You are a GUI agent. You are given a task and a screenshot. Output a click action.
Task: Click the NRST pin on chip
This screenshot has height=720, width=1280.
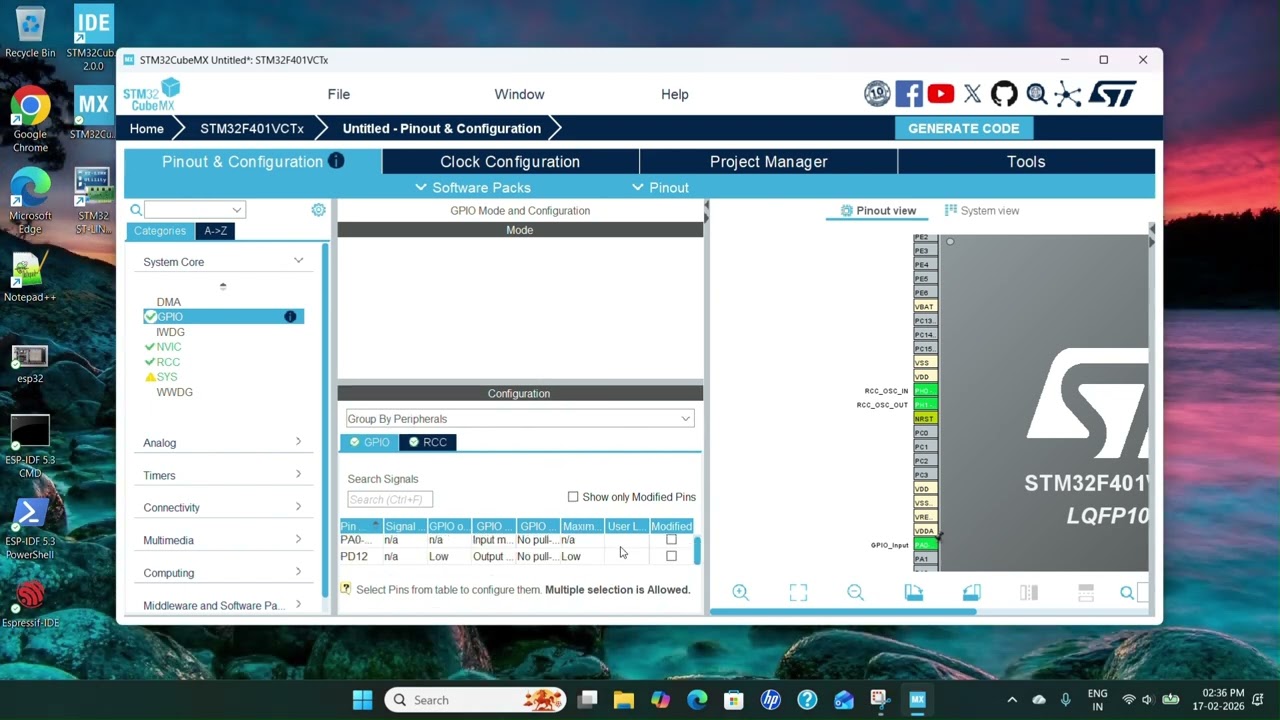[924, 418]
